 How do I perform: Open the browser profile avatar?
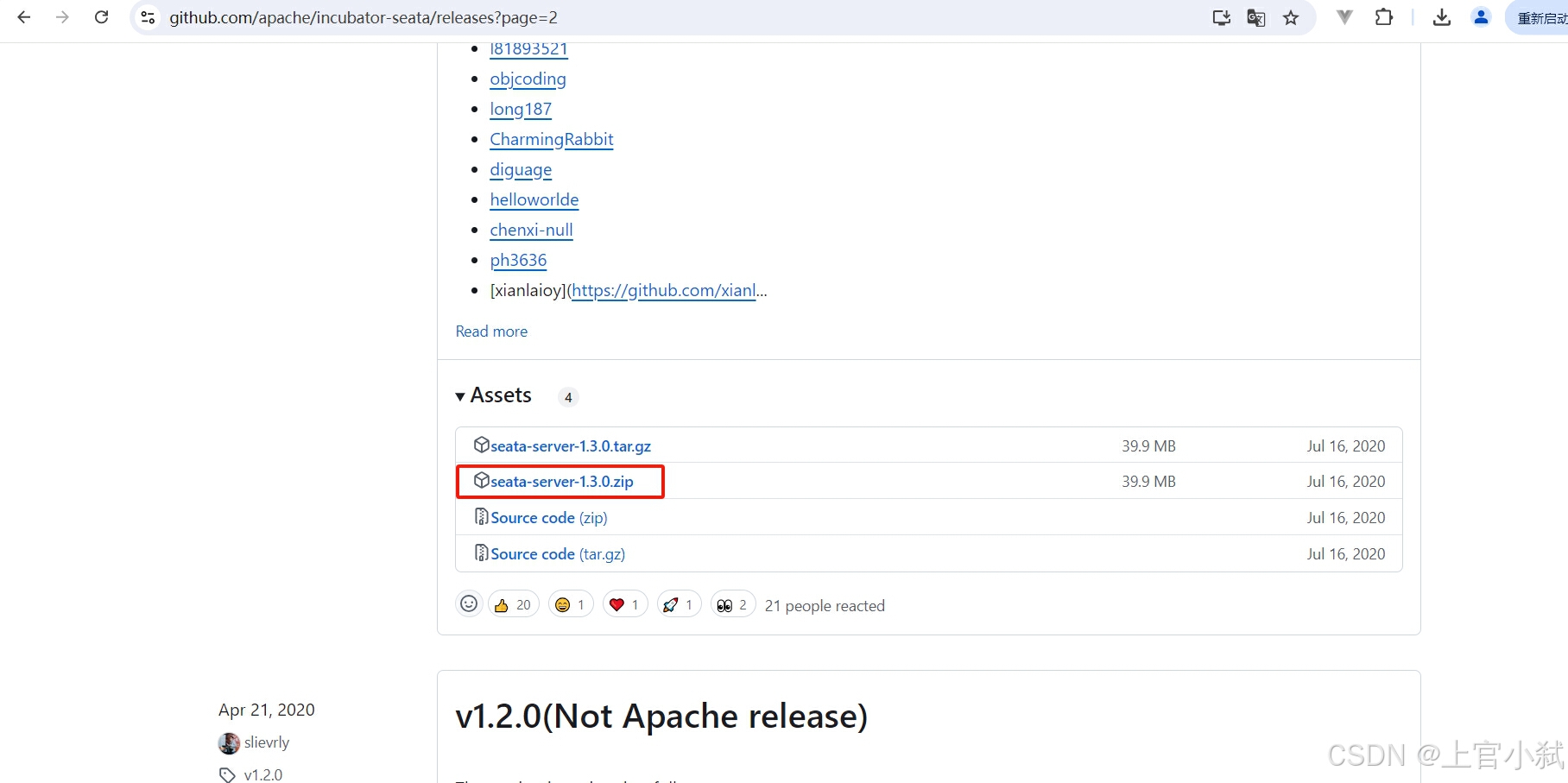click(x=1481, y=17)
